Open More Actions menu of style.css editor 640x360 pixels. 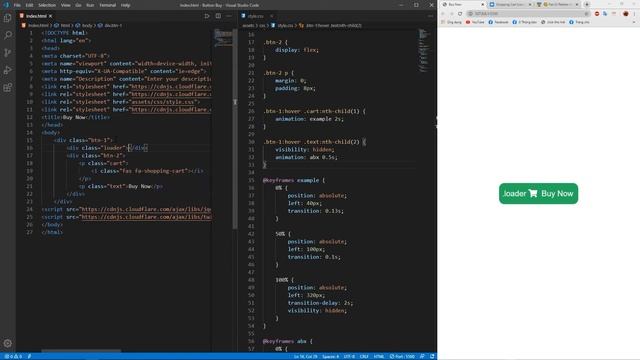(x=430, y=16)
